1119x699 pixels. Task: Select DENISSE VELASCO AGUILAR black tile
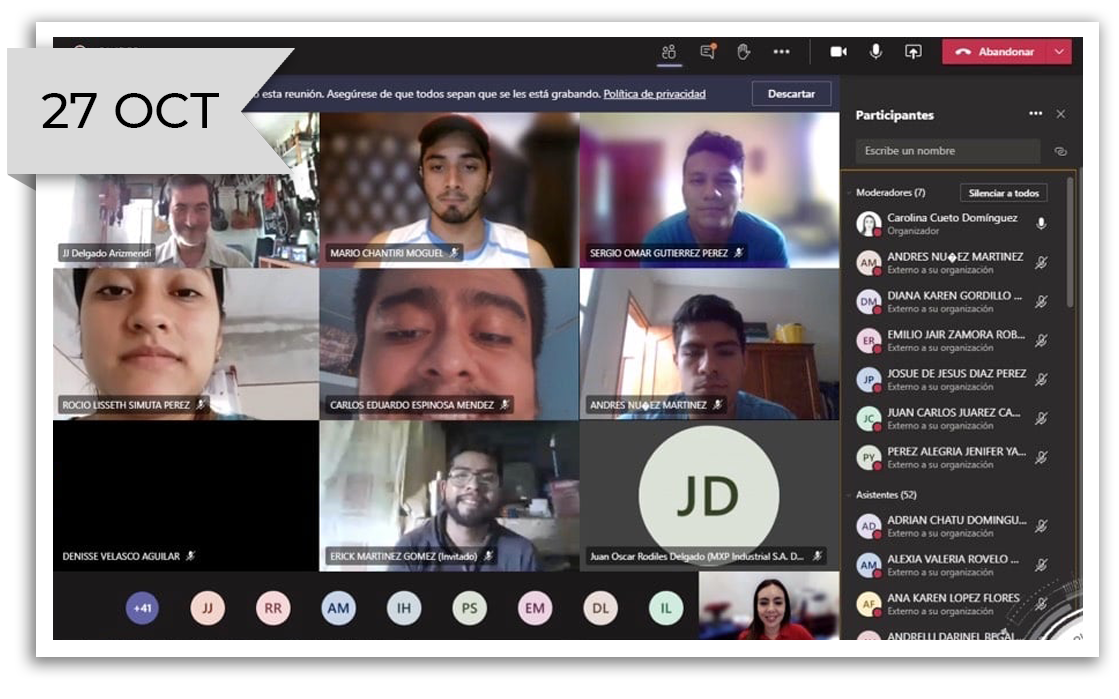186,496
